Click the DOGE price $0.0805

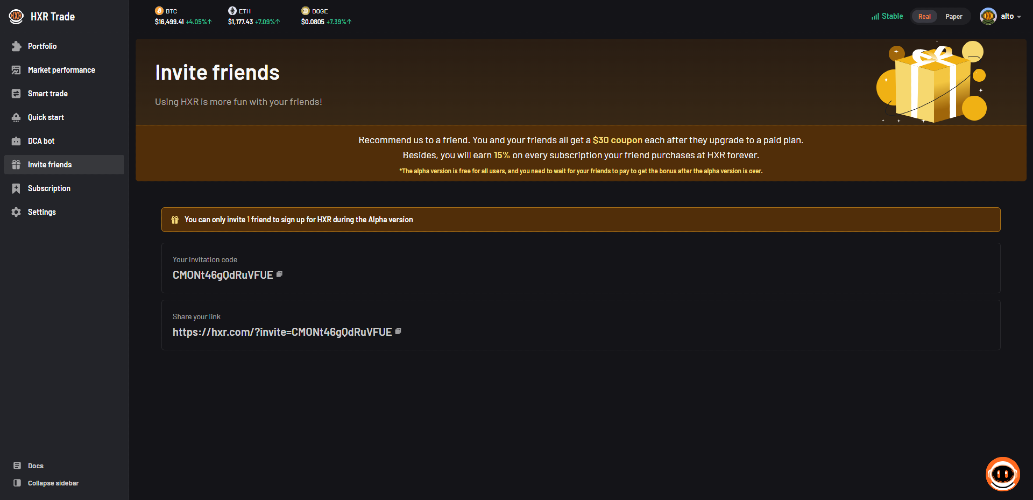313,22
